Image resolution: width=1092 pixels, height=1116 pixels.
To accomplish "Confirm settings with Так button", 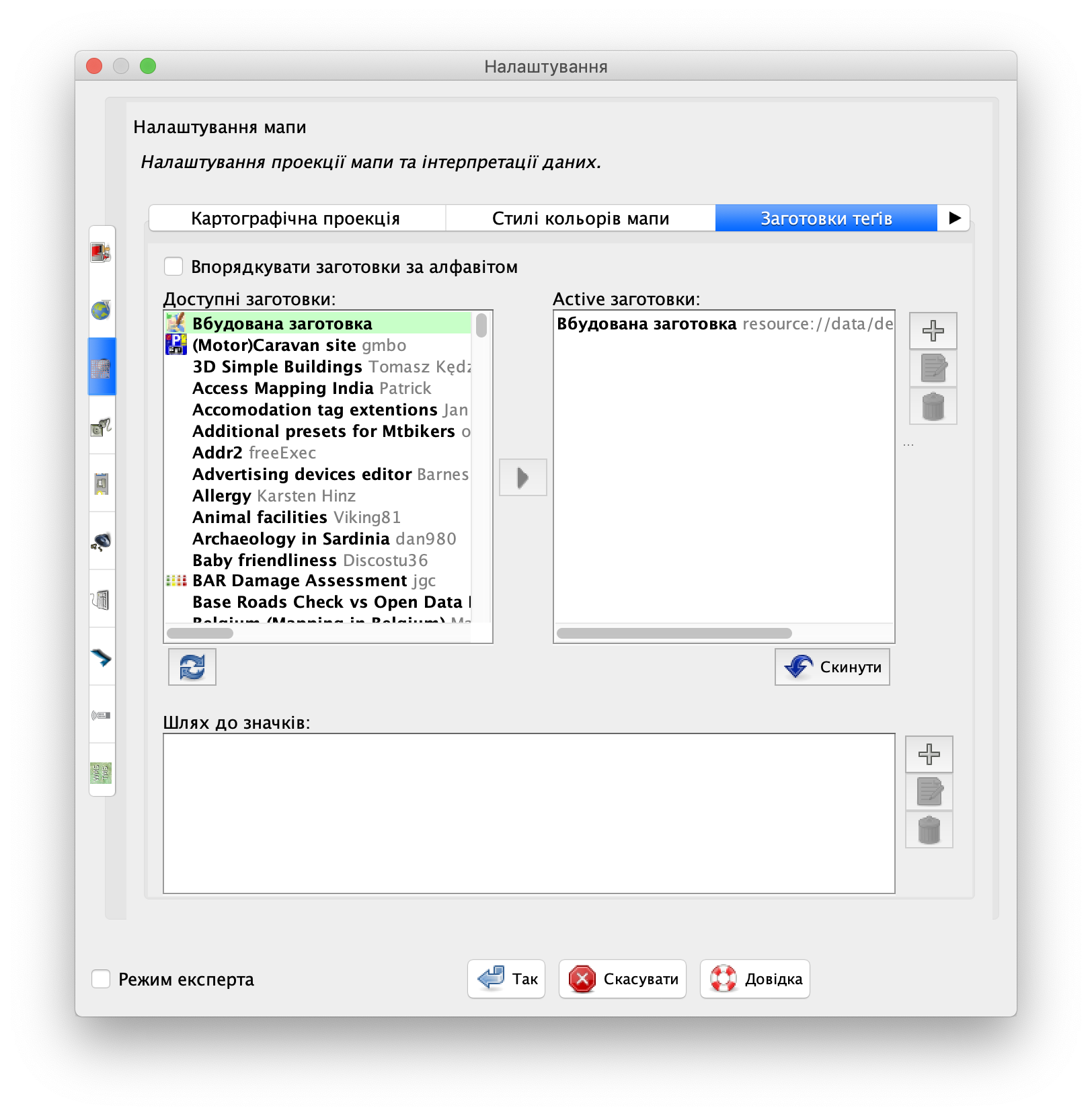I will (506, 979).
